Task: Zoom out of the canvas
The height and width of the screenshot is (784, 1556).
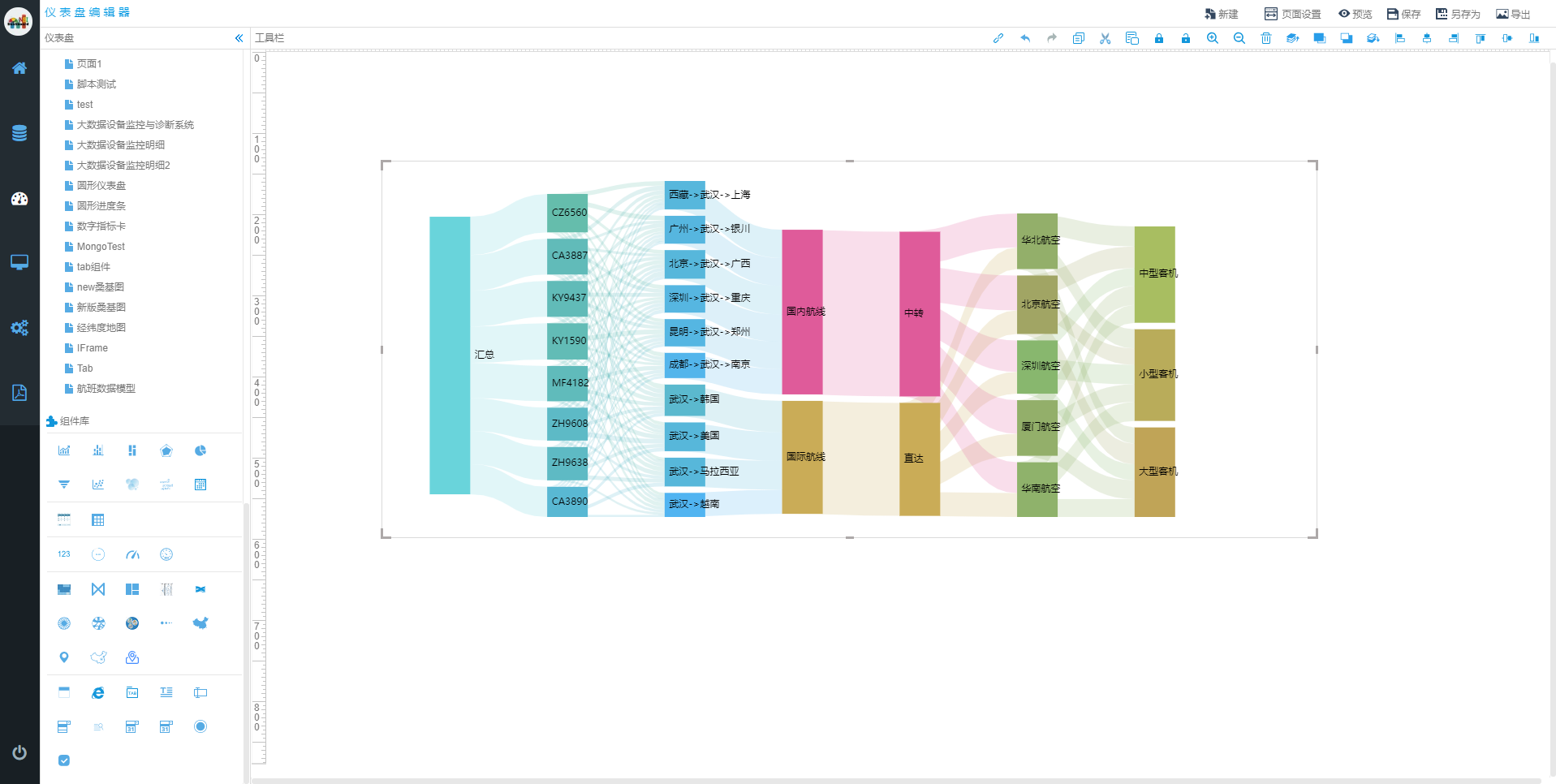Action: coord(1239,38)
